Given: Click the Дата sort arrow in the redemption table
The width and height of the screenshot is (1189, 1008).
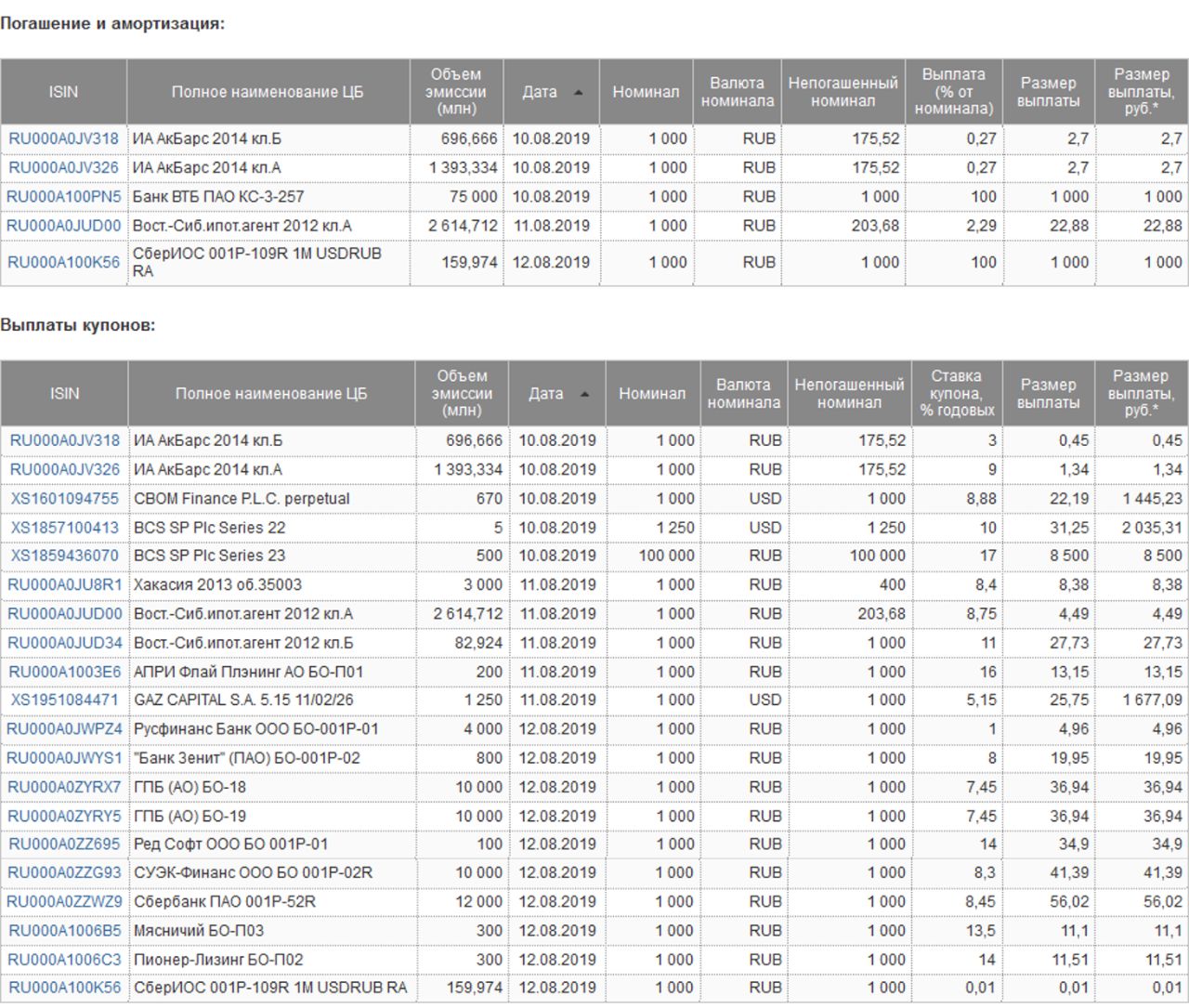Looking at the screenshot, I should (579, 93).
